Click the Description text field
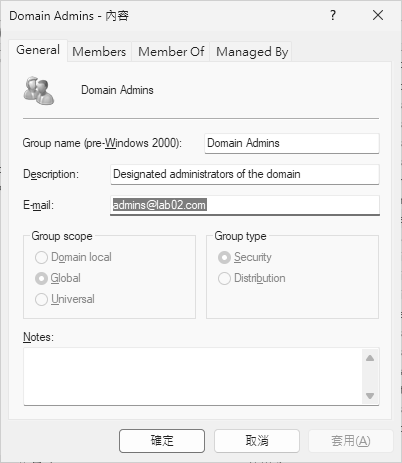This screenshot has height=463, width=402. tap(245, 174)
